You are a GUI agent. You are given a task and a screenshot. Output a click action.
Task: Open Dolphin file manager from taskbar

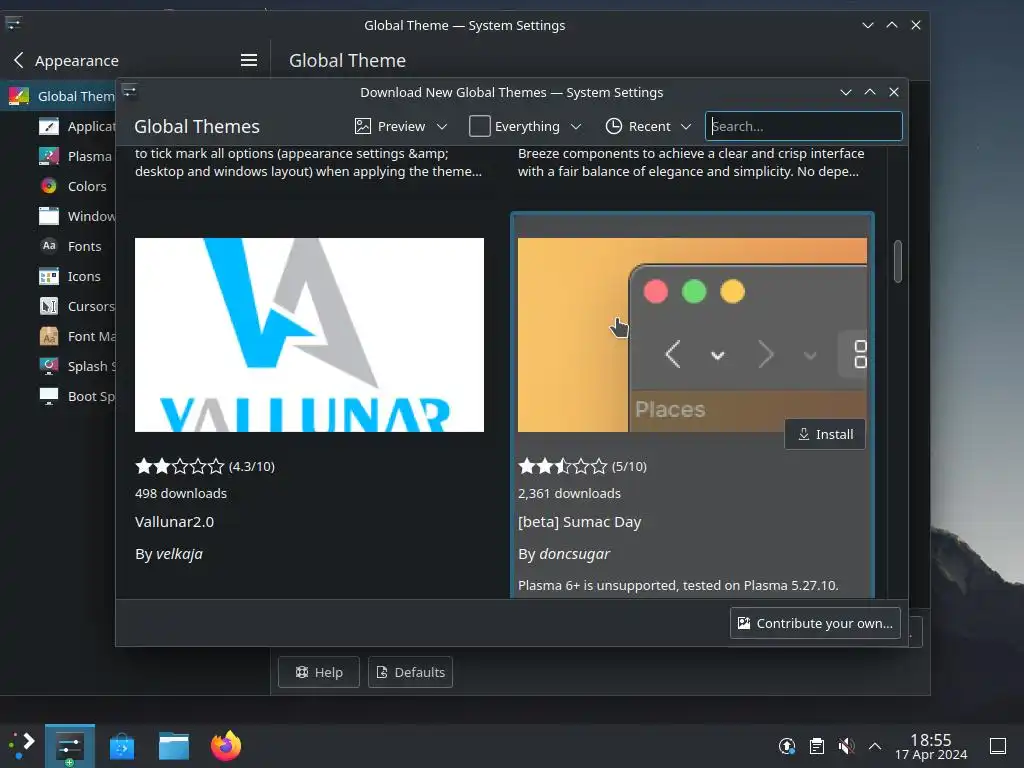(x=174, y=746)
